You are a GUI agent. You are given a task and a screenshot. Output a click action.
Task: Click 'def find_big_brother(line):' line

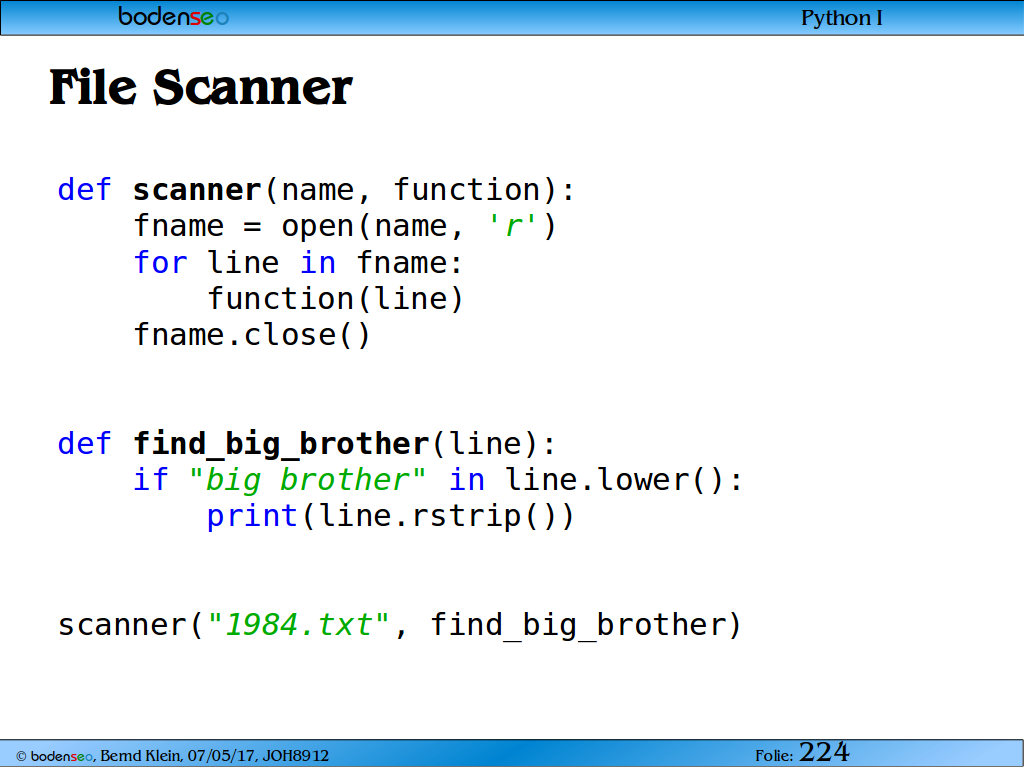click(x=307, y=444)
